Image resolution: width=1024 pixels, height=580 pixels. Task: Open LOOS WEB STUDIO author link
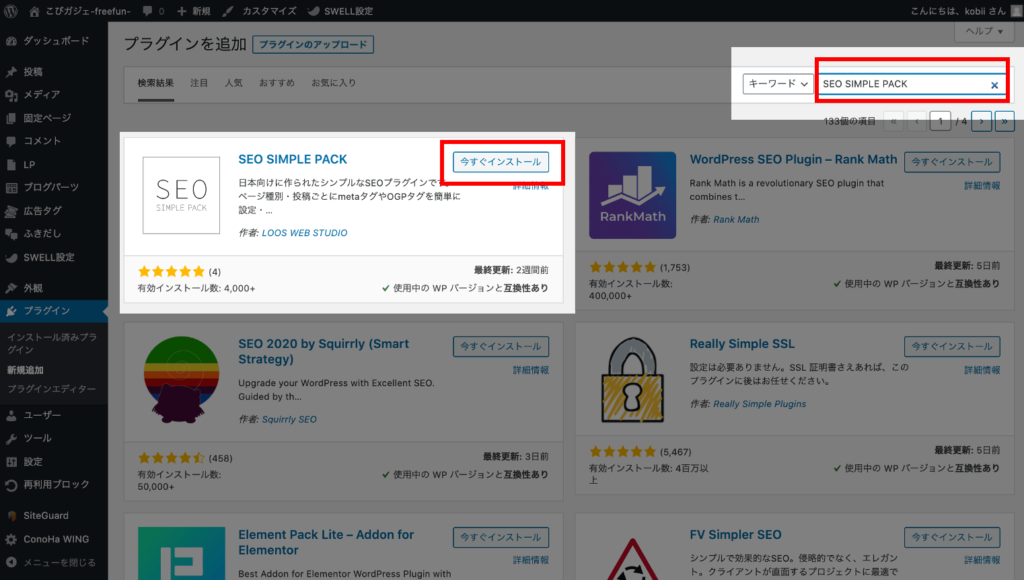304,233
